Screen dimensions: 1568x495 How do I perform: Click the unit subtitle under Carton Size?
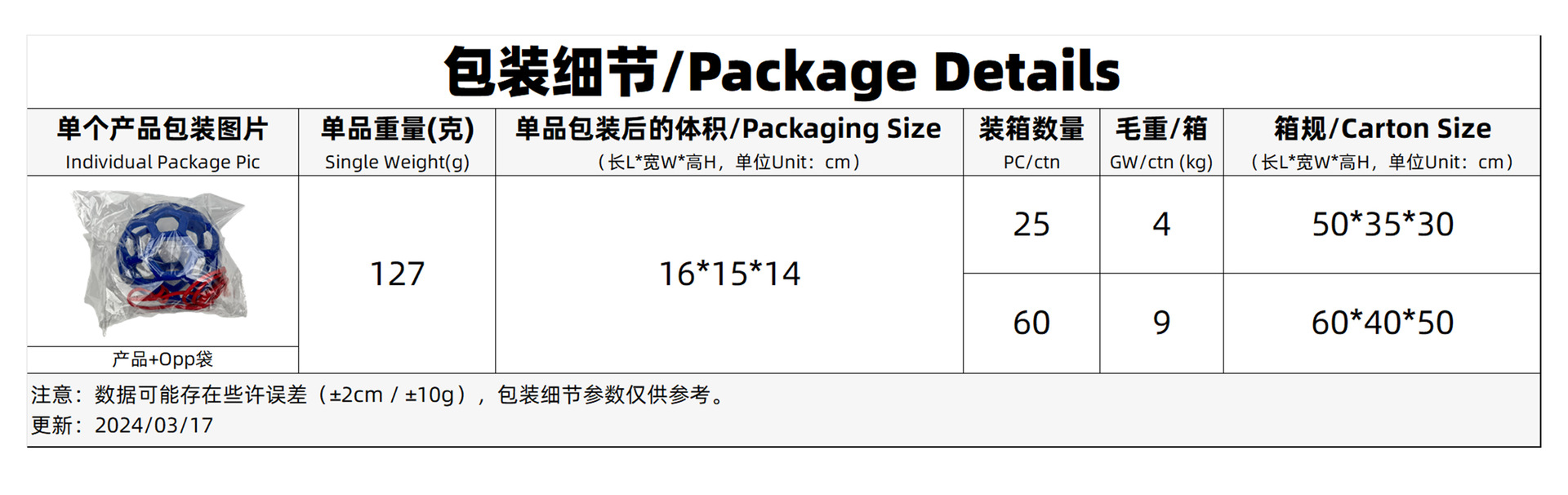point(1382,163)
